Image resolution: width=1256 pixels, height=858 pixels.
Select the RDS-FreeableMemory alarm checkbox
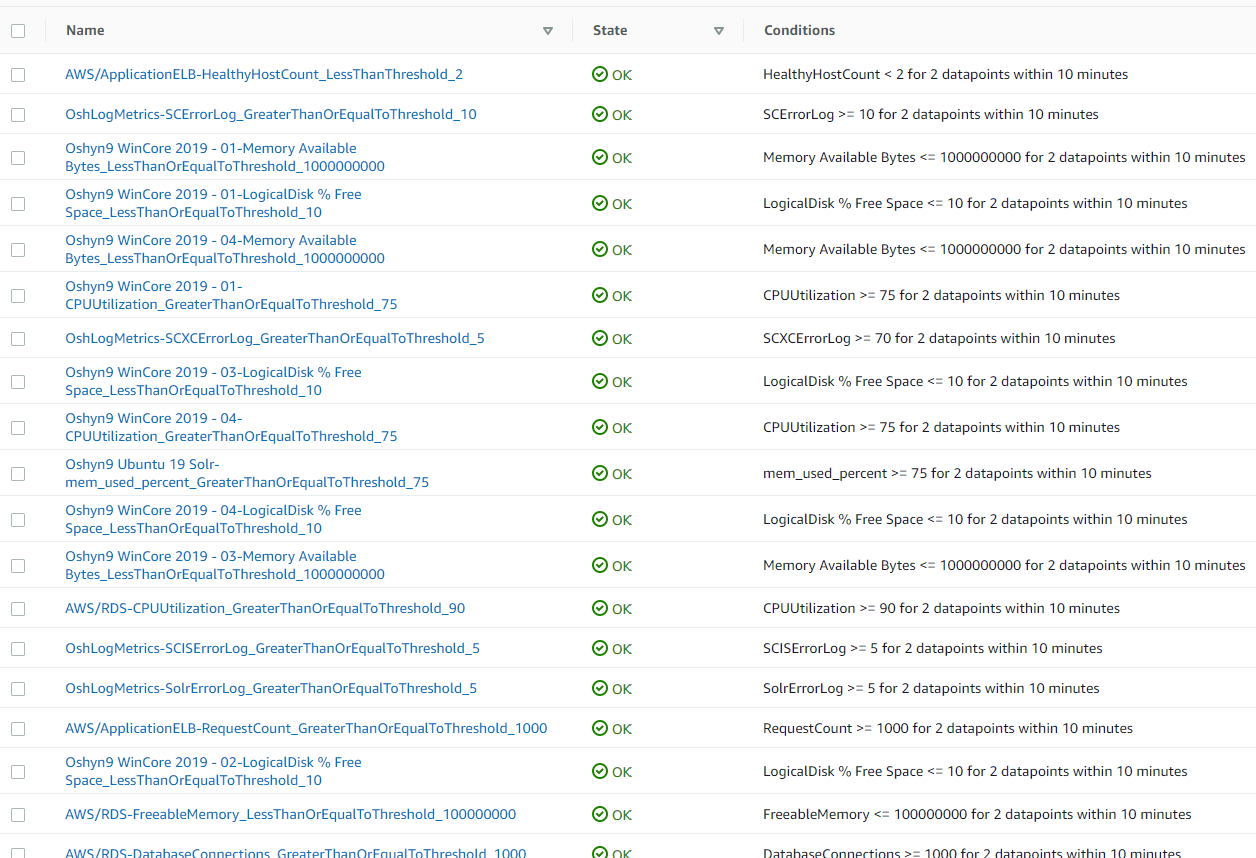pyautogui.click(x=18, y=815)
